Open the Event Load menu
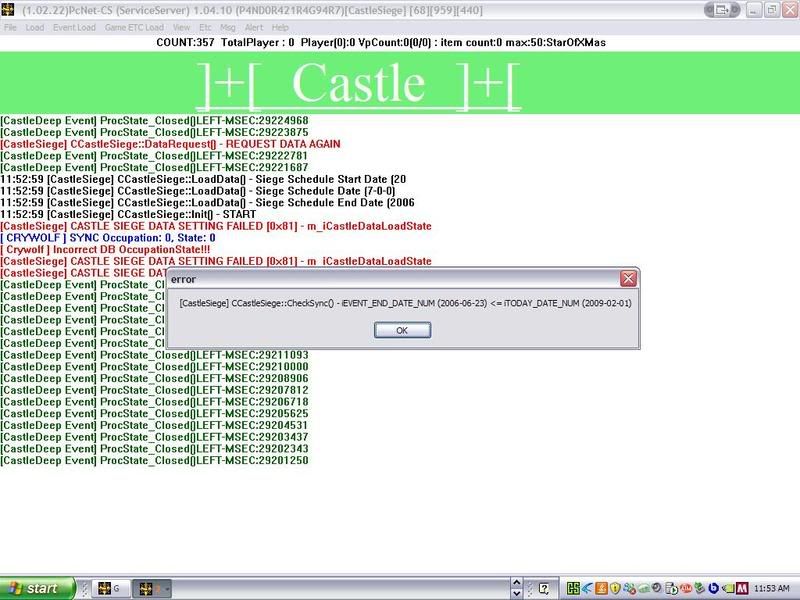Image resolution: width=800 pixels, height=600 pixels. coord(75,27)
